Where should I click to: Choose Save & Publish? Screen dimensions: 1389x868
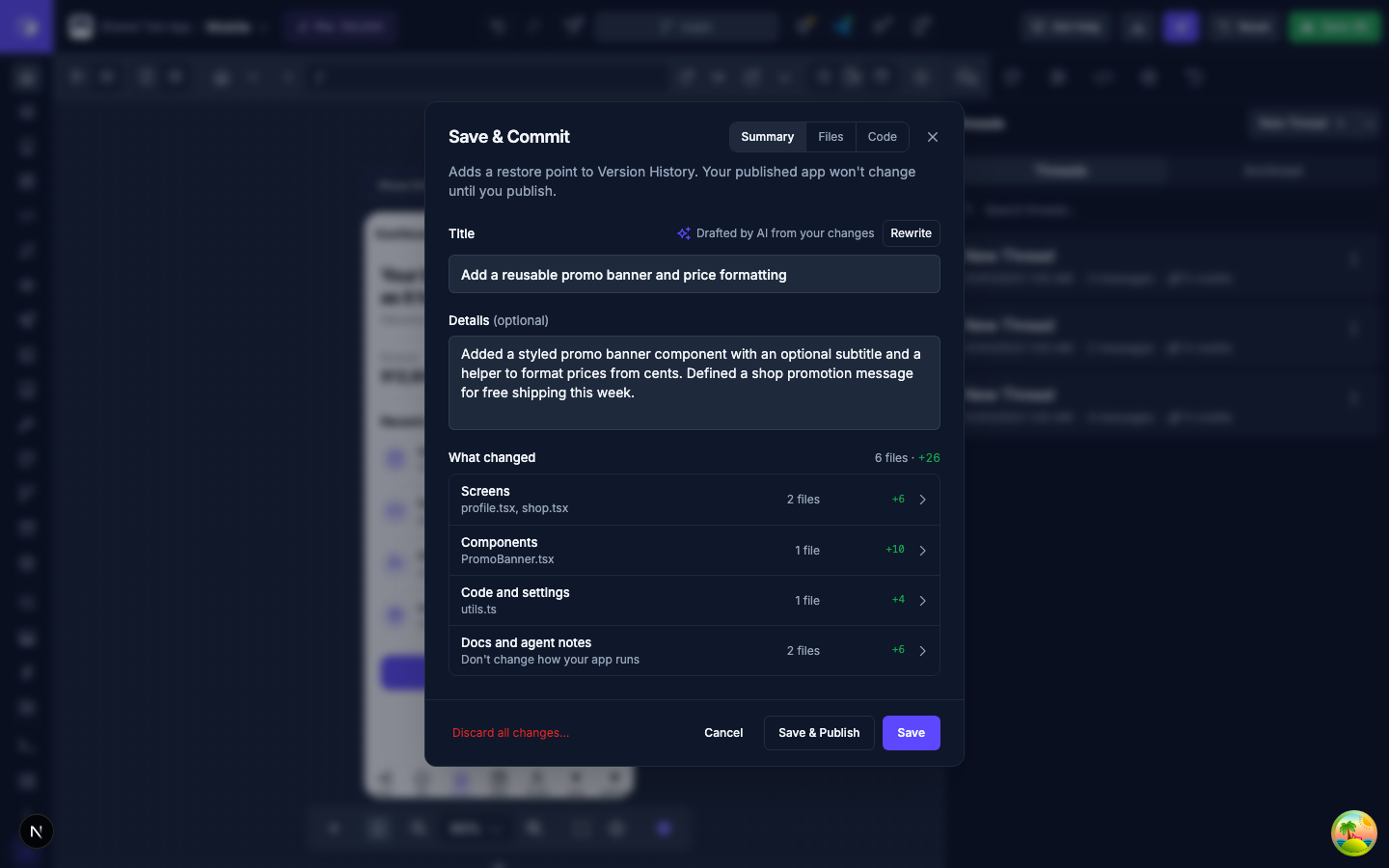819,733
